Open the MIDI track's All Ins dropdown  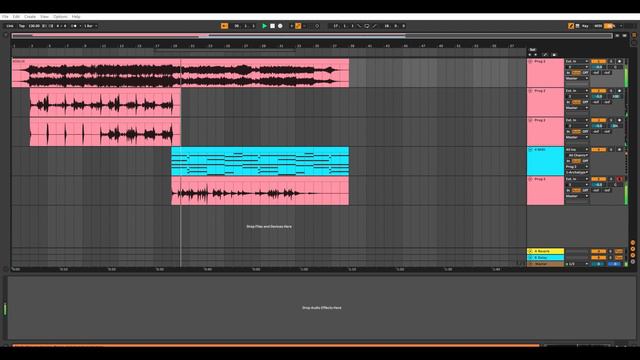[x=577, y=150]
